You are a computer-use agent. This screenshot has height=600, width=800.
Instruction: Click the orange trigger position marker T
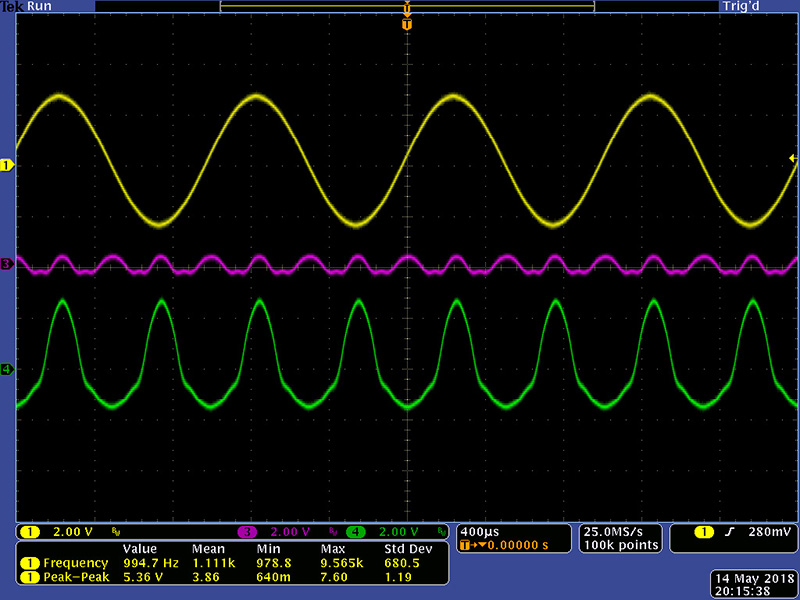(406, 24)
